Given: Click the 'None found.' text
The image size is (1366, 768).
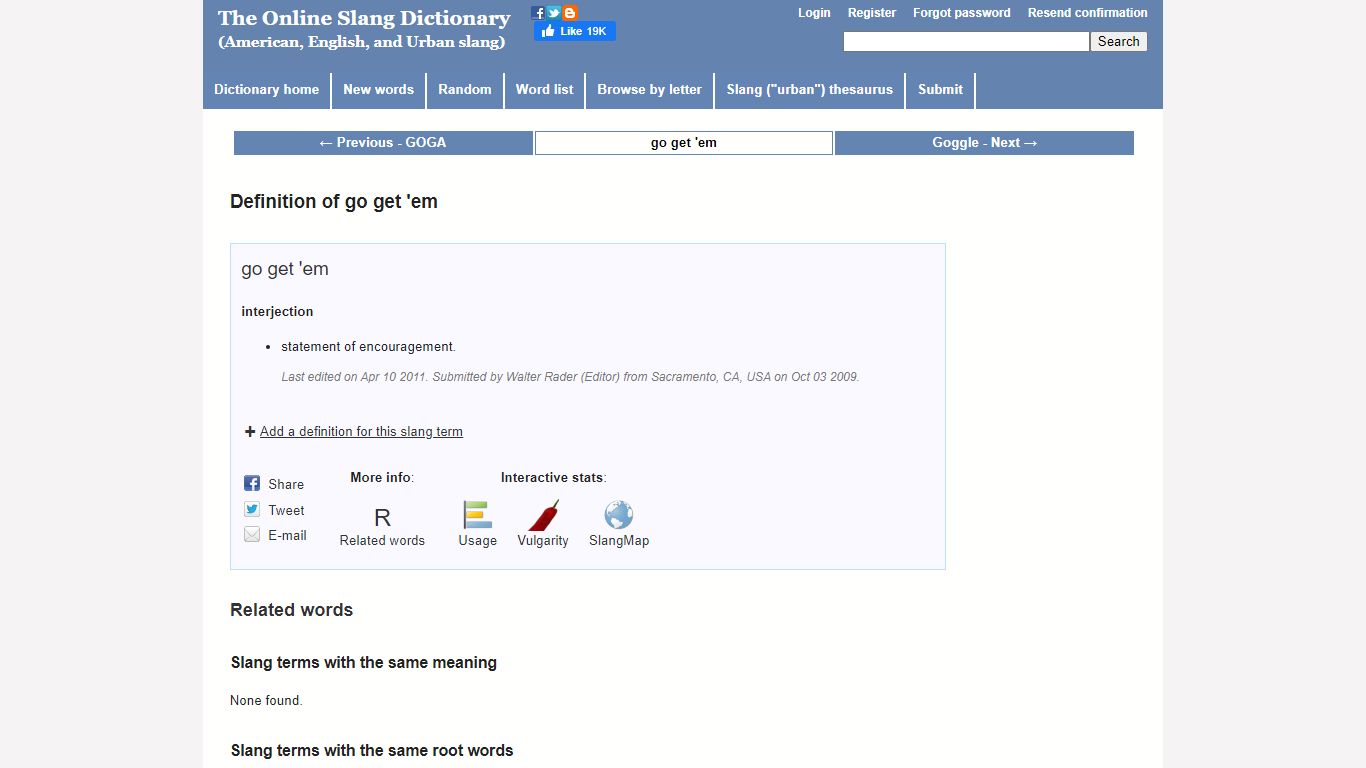Looking at the screenshot, I should click(x=266, y=701).
